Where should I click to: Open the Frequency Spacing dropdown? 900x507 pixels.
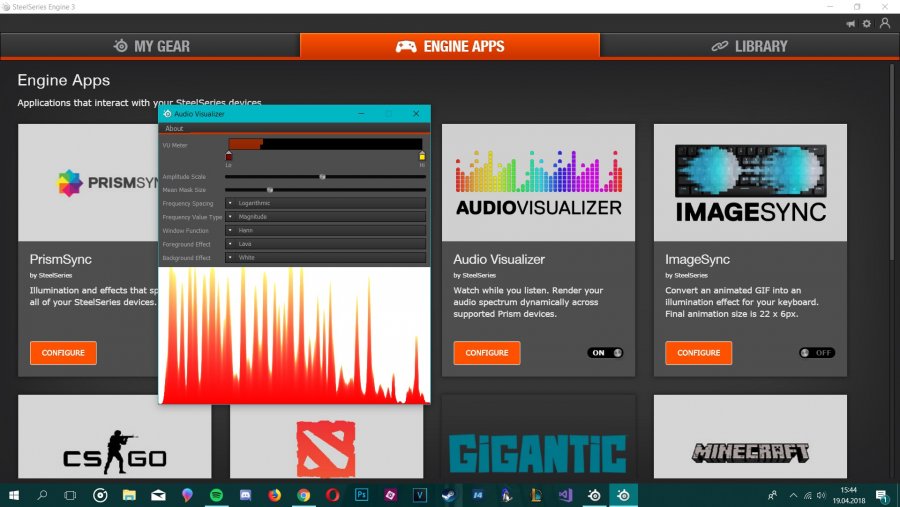point(325,203)
